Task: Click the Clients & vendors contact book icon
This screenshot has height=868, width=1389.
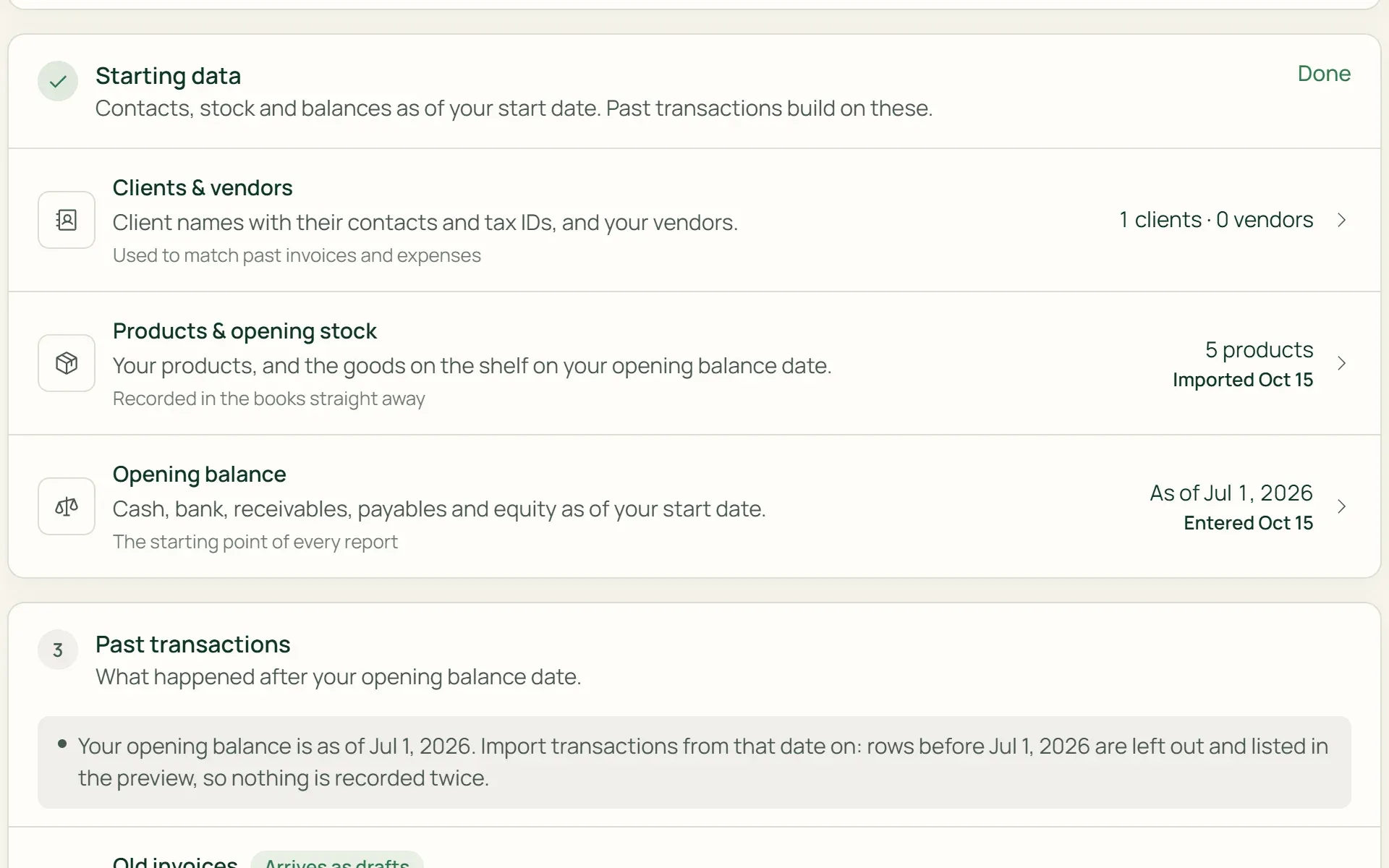Action: 67,220
